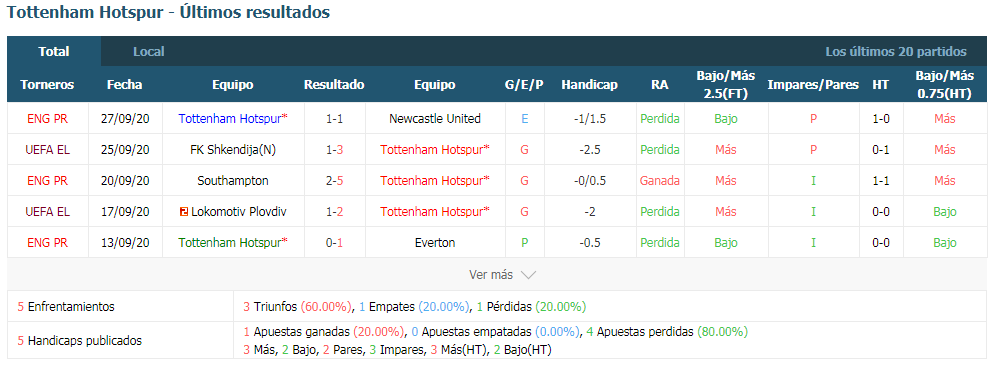This screenshot has height=369, width=991.
Task: Click green Tottenham Hotspur versus Everton
Action: click(233, 243)
